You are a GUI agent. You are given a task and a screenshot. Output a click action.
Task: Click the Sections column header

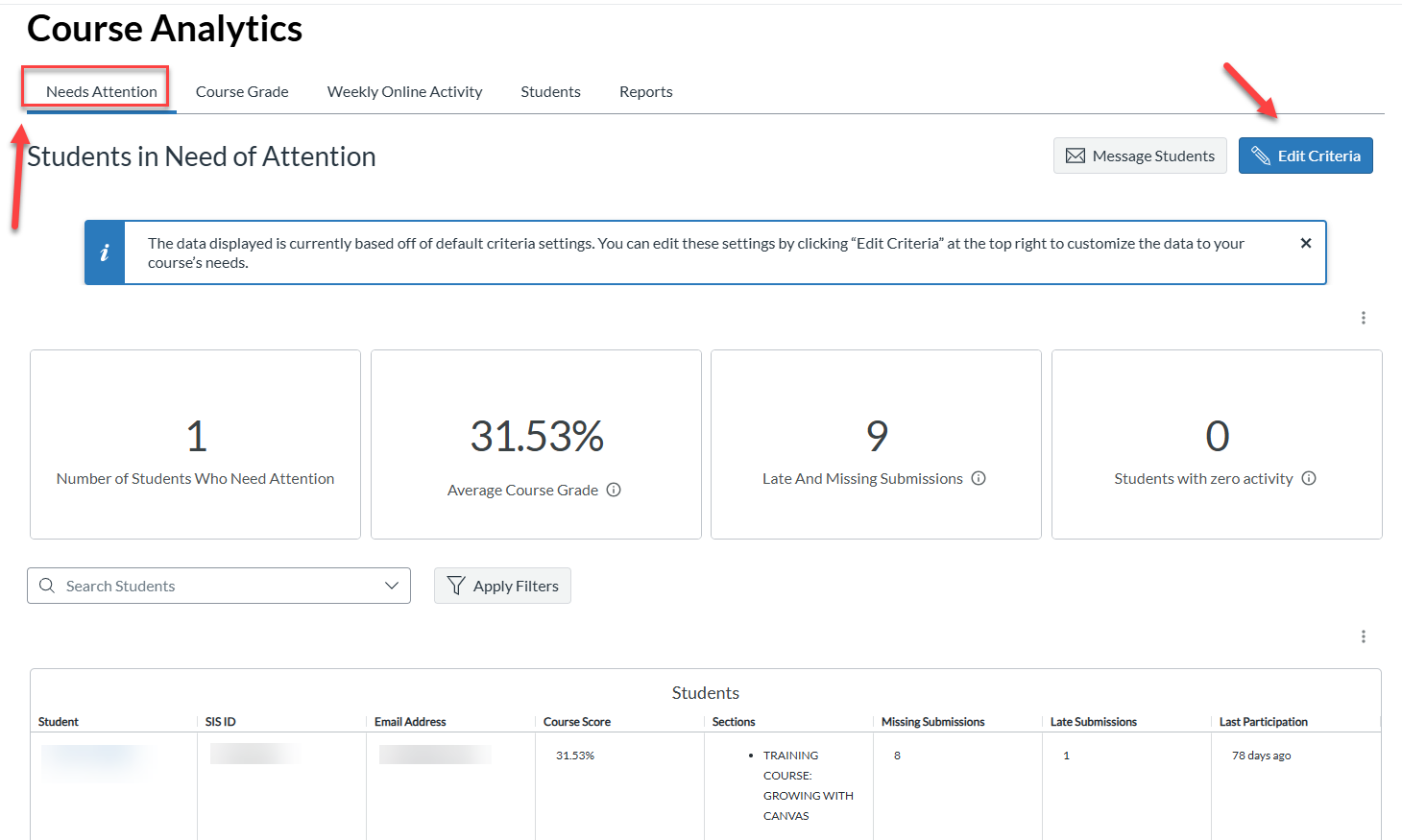734,722
